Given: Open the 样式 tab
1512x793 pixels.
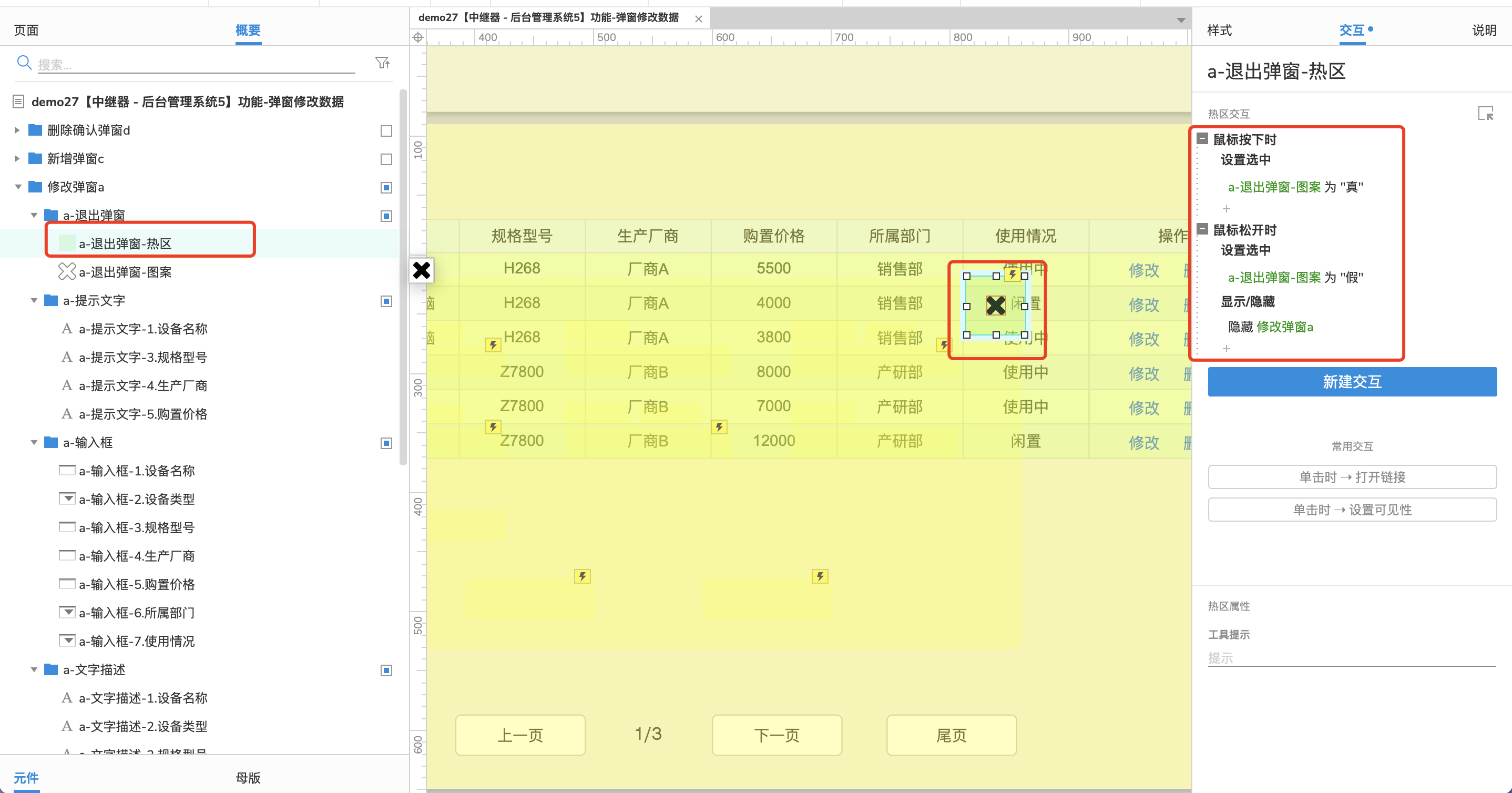Looking at the screenshot, I should click(x=1220, y=30).
